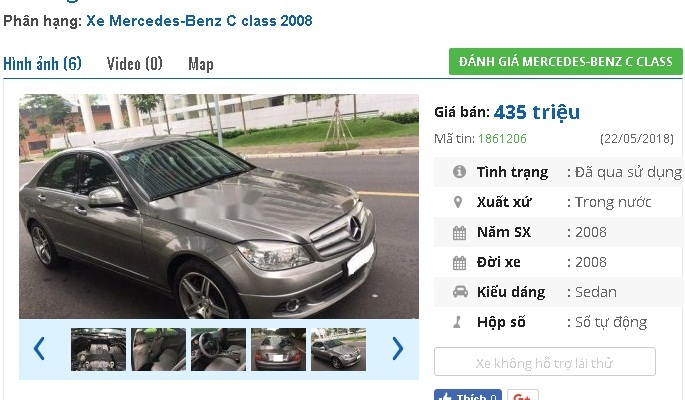685x400 pixels.
Task: Show previous thumbnails with left arrow
Action: (39, 348)
